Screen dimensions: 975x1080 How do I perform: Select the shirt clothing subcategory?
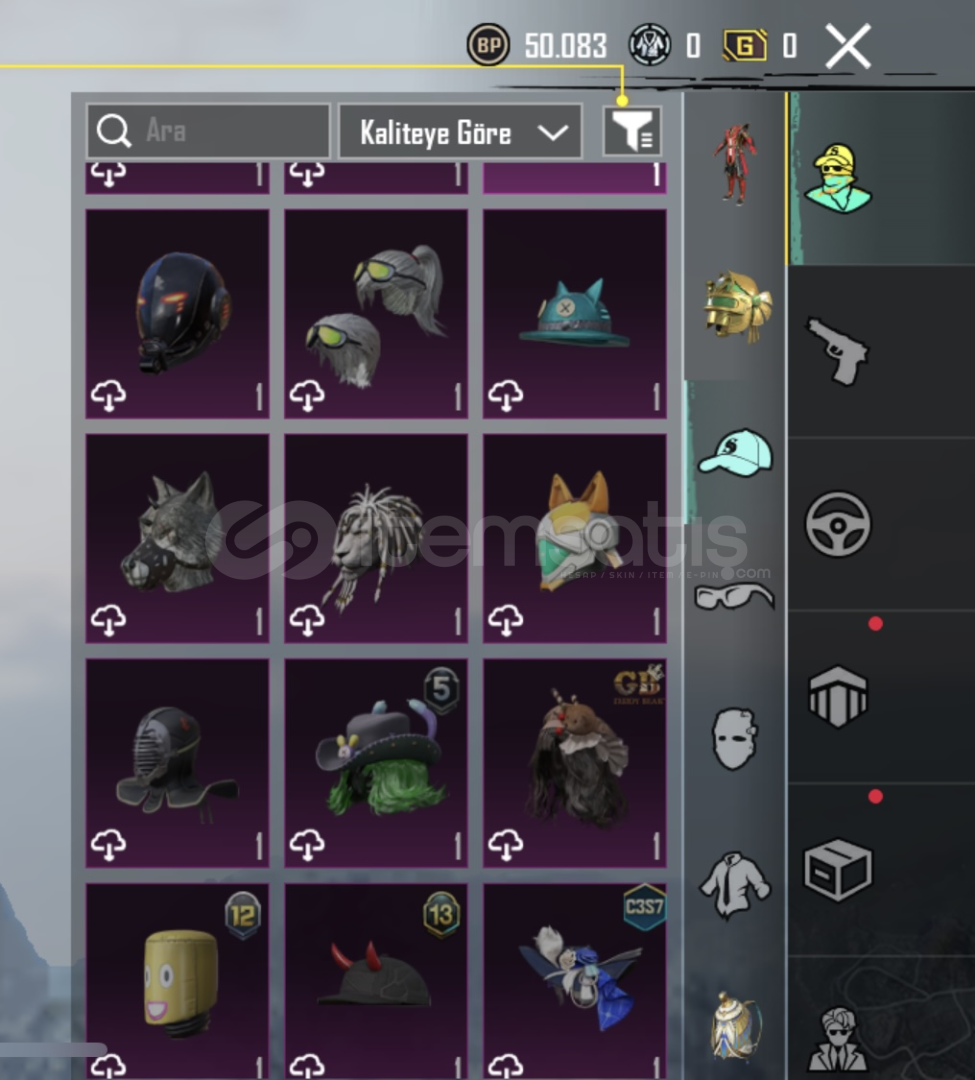point(735,884)
